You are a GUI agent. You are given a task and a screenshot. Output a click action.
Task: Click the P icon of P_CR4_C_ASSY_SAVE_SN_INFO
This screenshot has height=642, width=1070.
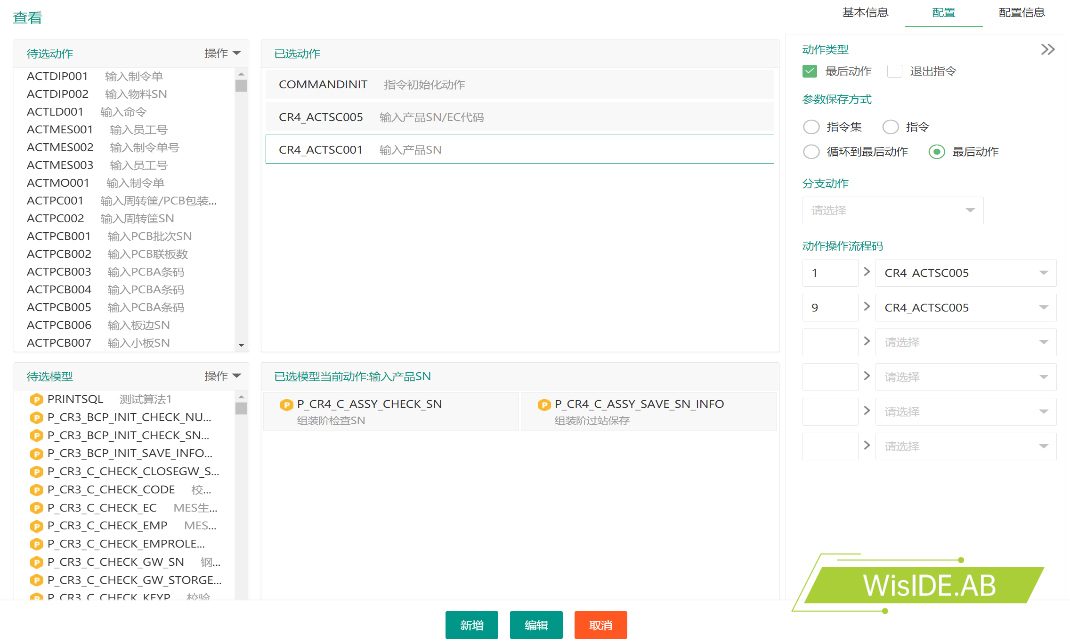click(544, 405)
